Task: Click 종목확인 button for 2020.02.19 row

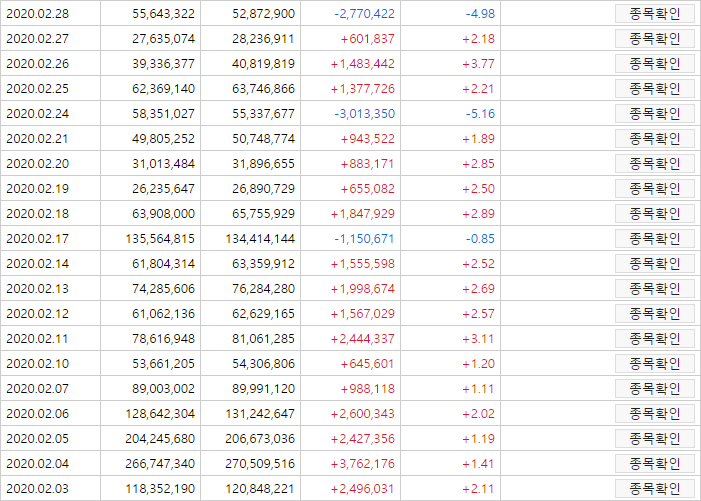Action: (655, 189)
